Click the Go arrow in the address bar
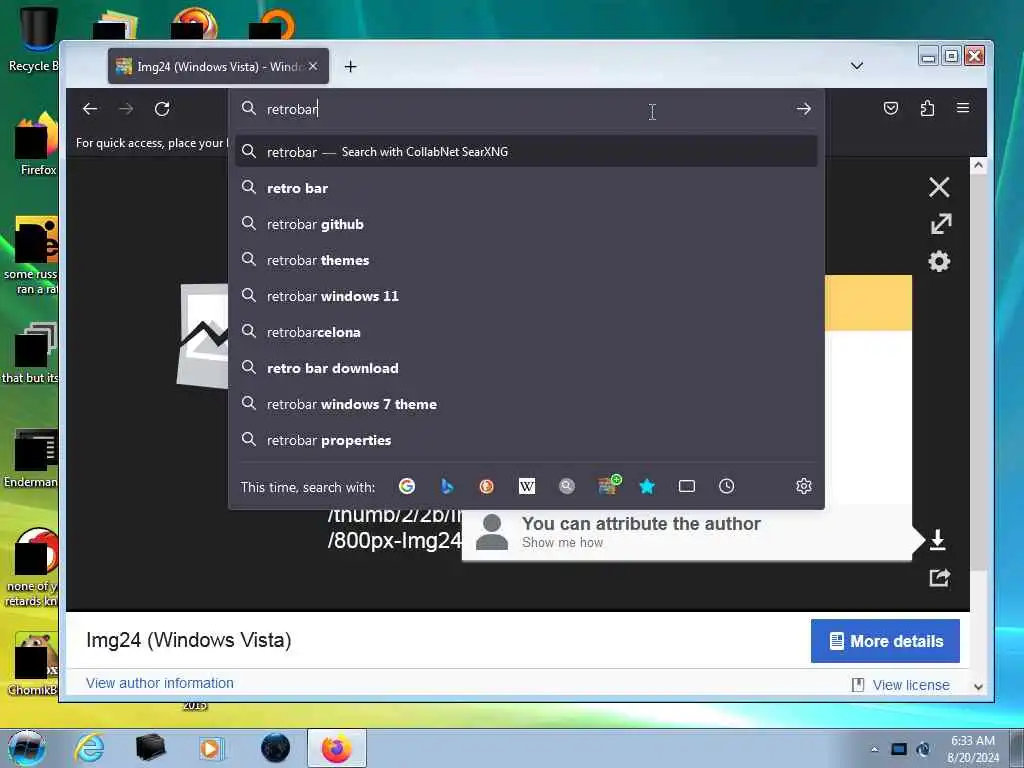Image resolution: width=1024 pixels, height=768 pixels. click(x=804, y=109)
